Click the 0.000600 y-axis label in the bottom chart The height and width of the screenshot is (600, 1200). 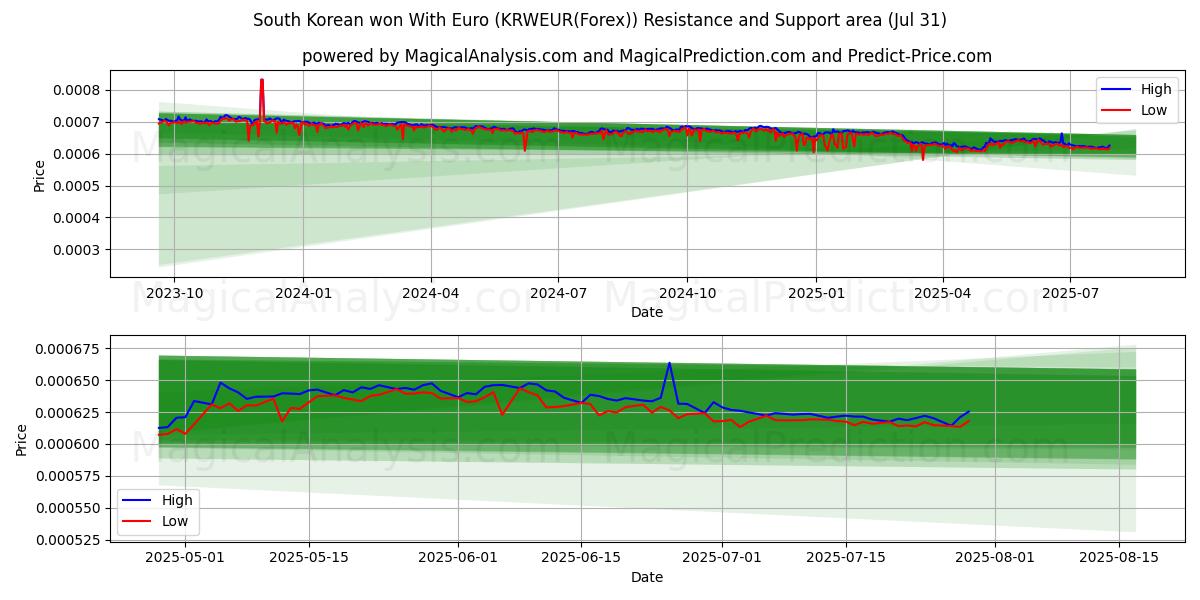coord(67,445)
